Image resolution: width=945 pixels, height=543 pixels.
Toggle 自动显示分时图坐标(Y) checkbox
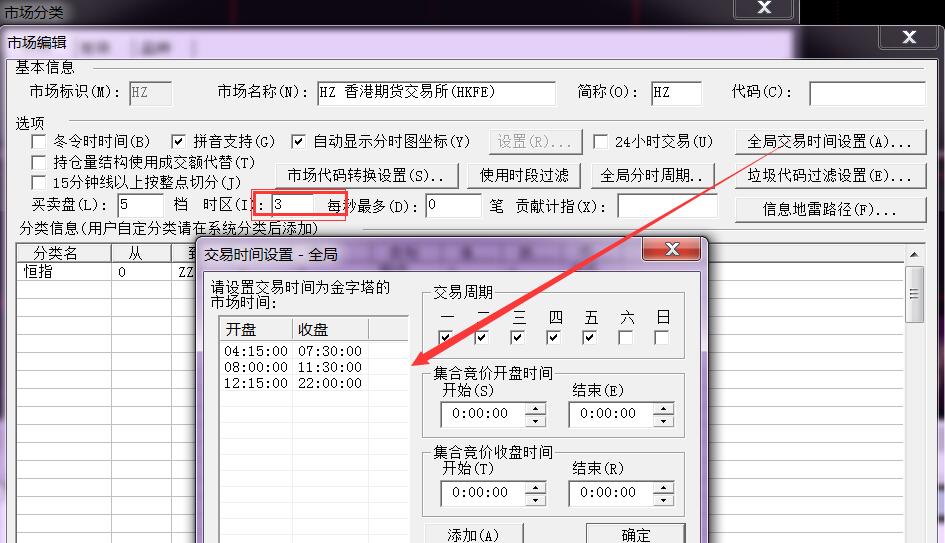point(298,142)
